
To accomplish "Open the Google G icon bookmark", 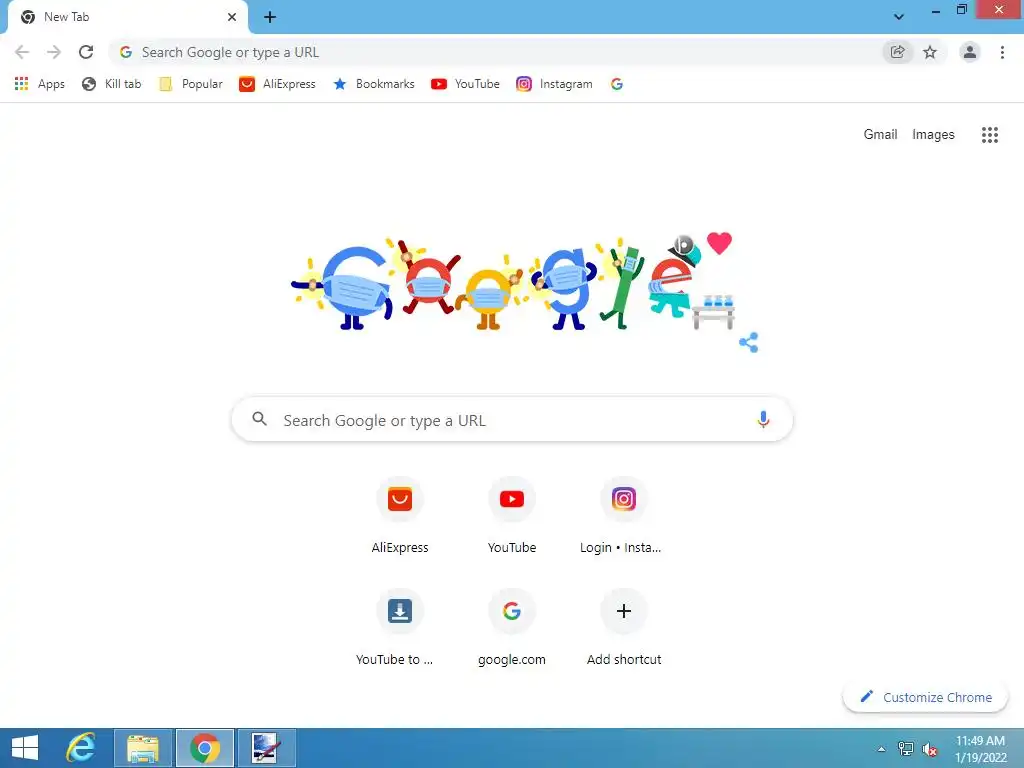I will (x=616, y=84).
